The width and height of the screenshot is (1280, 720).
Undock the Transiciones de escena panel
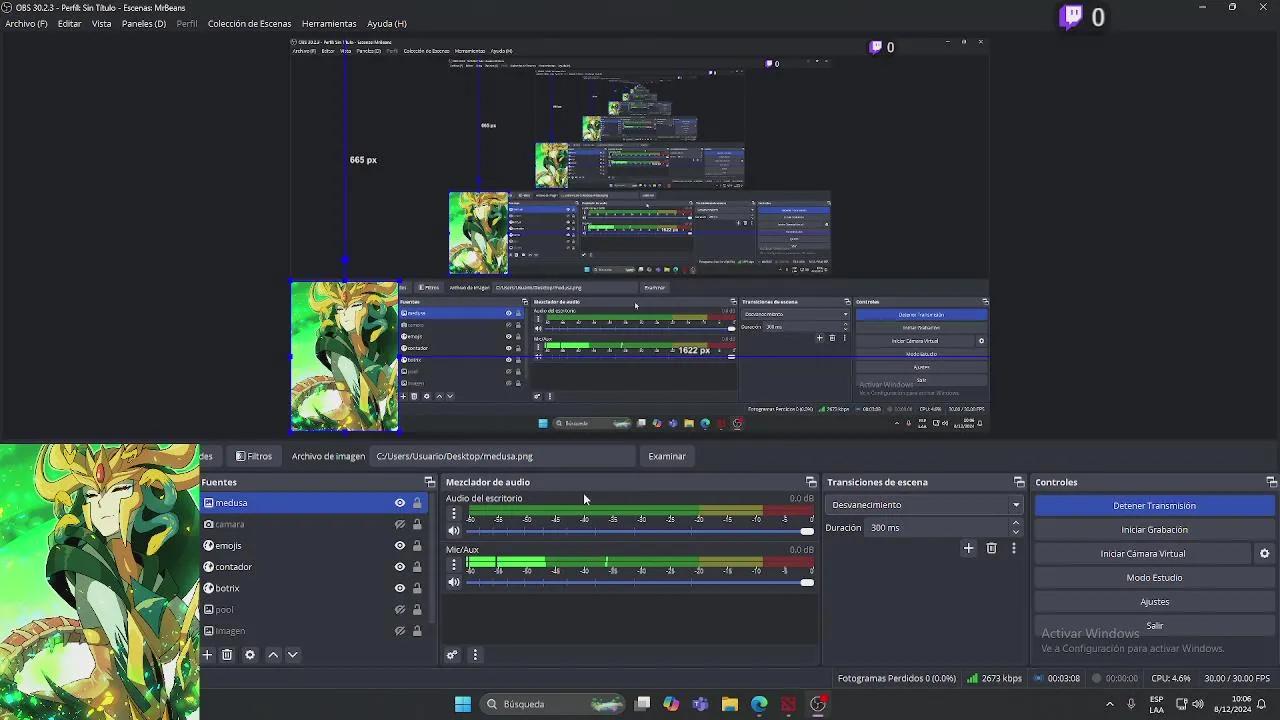coord(1019,482)
